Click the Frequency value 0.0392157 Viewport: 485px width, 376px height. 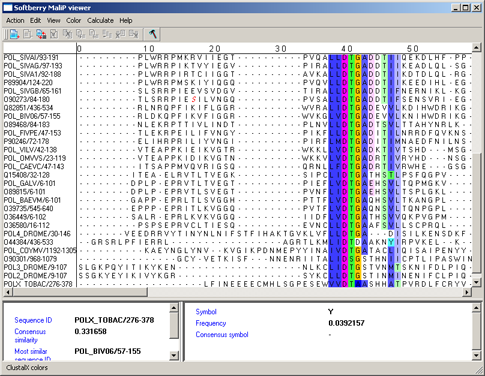click(x=346, y=323)
